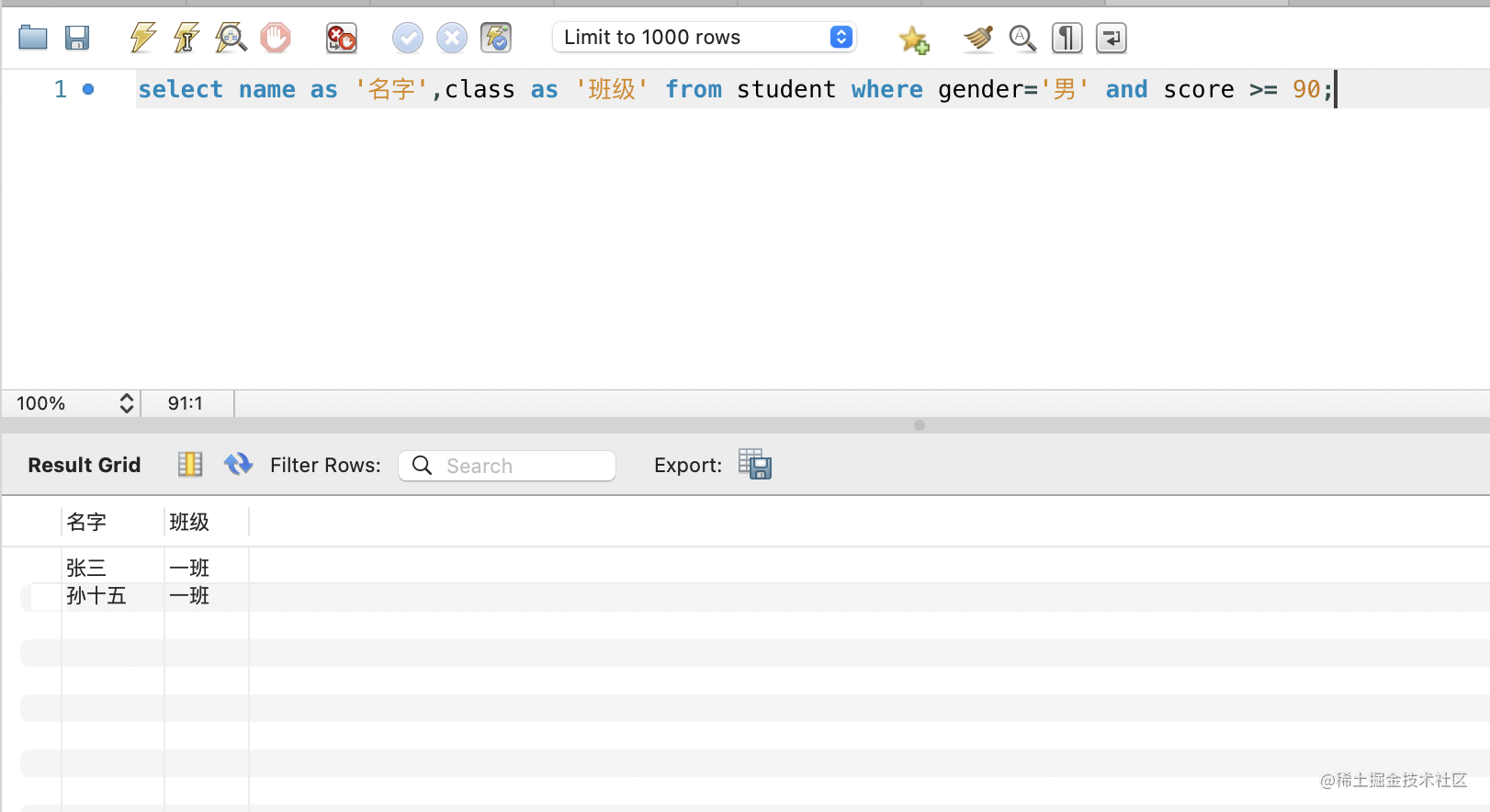Open the Limit to 1000 rows dropdown

[x=705, y=38]
